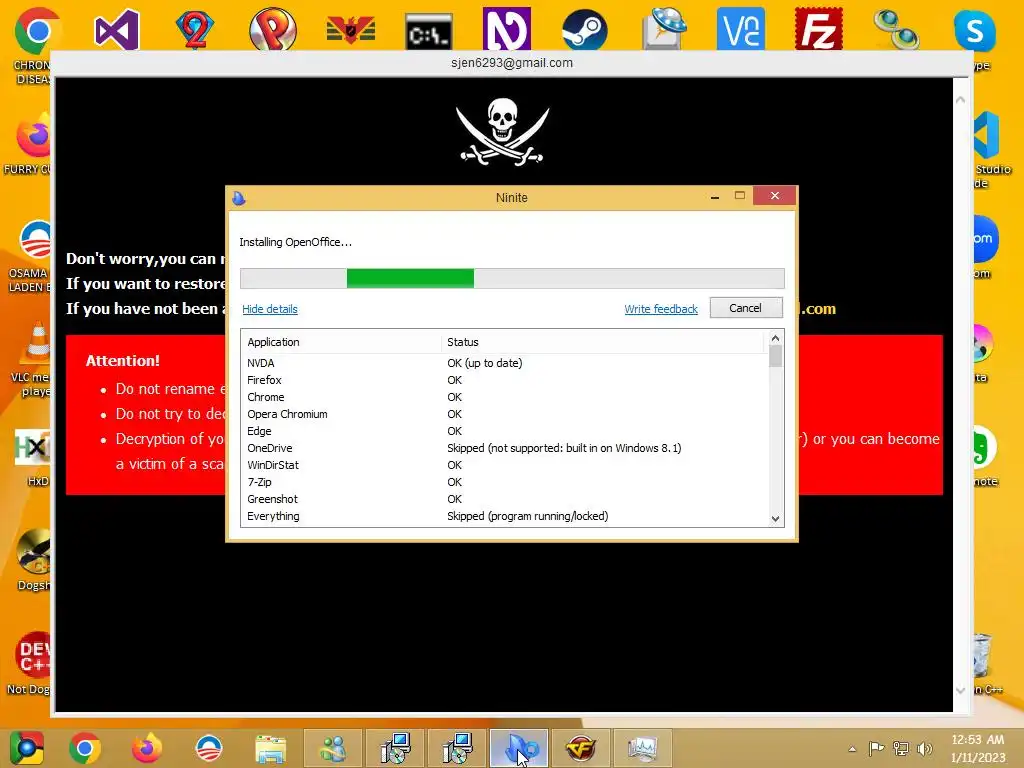Click the Ninite title bar app icon
This screenshot has width=1024, height=768.
239,198
